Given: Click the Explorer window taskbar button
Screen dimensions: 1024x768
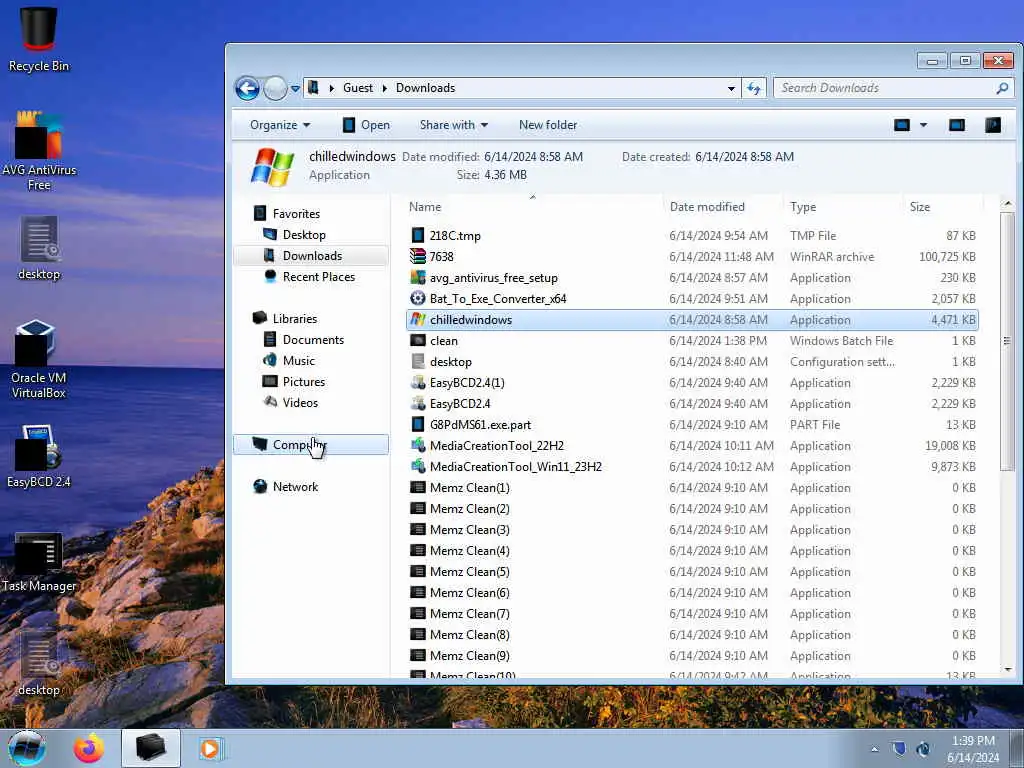Looking at the screenshot, I should tap(151, 748).
